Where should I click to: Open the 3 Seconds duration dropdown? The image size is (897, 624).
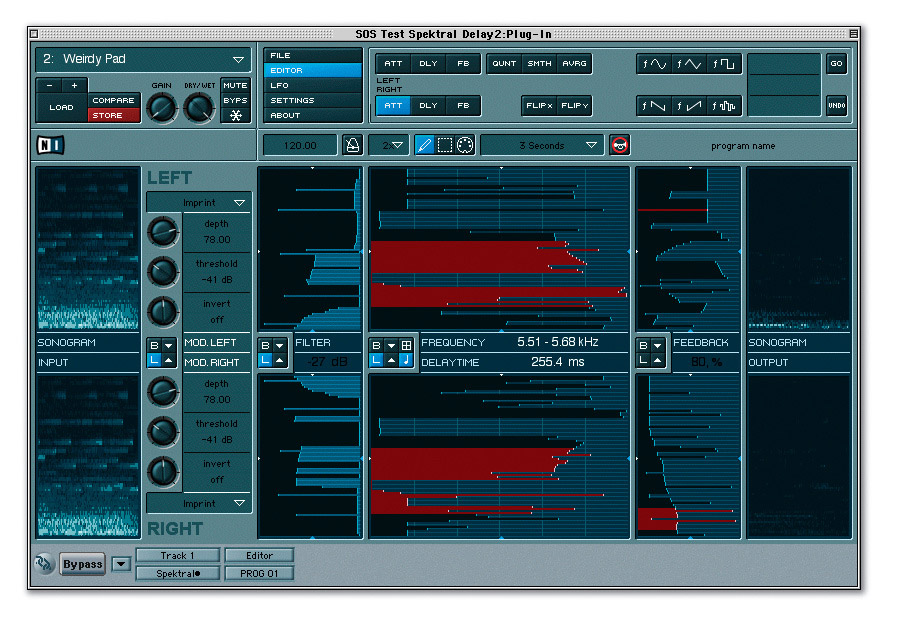point(541,144)
